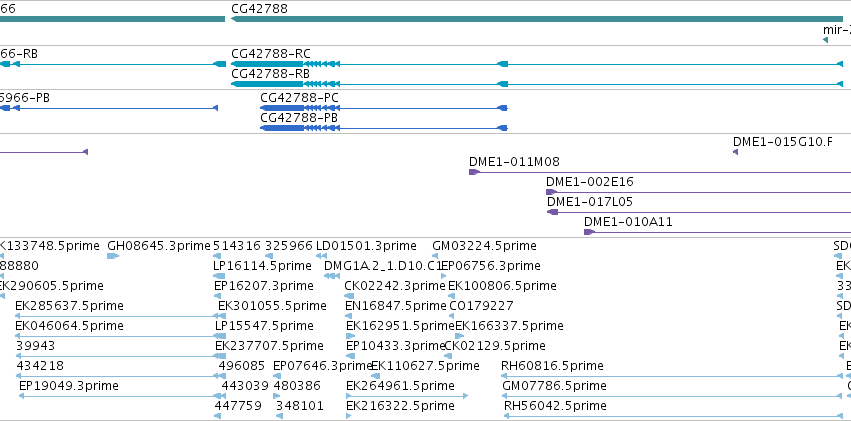851x421 pixels.
Task: Select the EK166337.5prime label
Action: (509, 326)
